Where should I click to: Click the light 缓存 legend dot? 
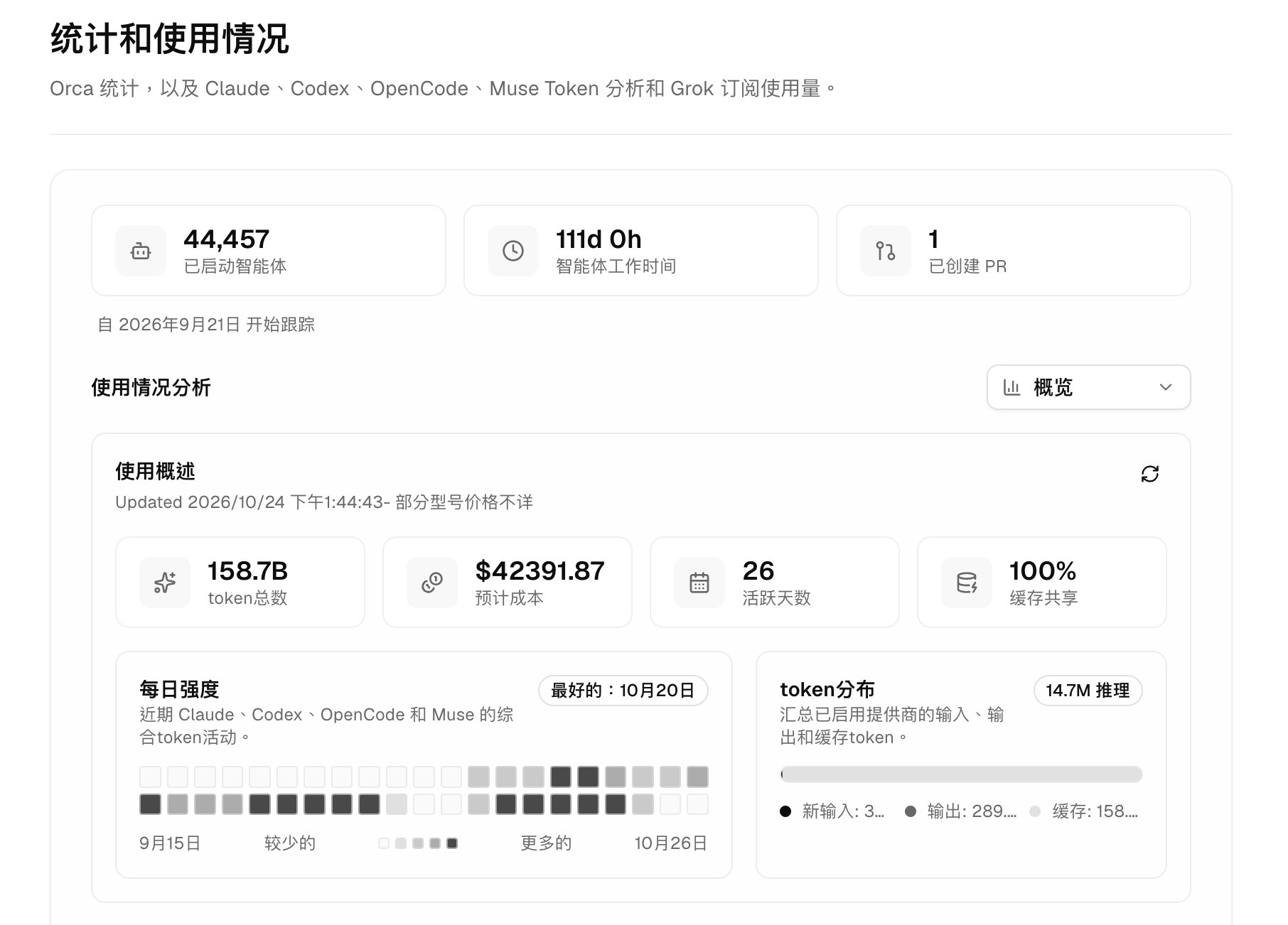pyautogui.click(x=1035, y=811)
